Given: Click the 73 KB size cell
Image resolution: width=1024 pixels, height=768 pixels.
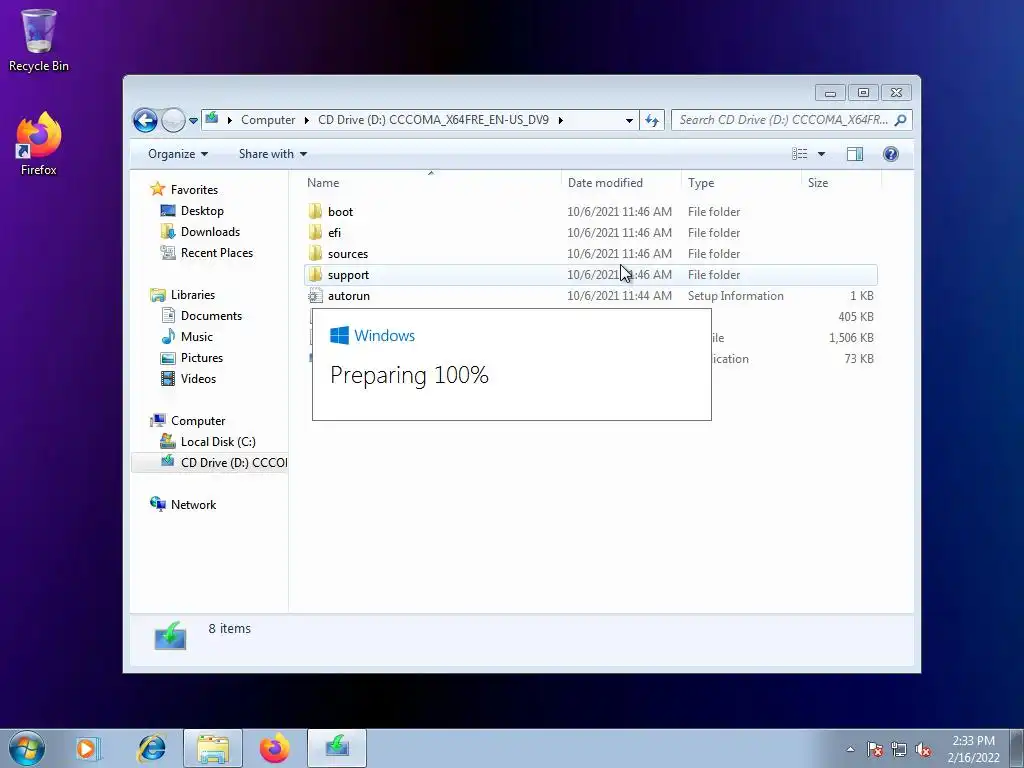Looking at the screenshot, I should tap(859, 359).
